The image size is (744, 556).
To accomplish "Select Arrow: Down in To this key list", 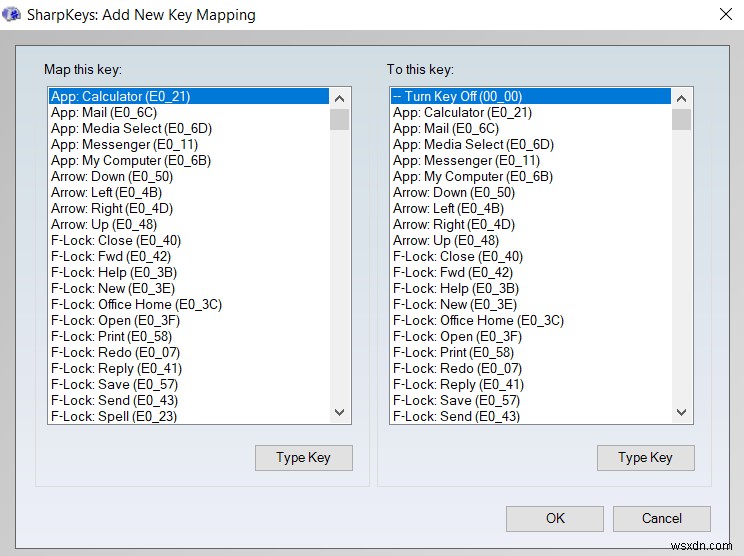I will coord(531,193).
